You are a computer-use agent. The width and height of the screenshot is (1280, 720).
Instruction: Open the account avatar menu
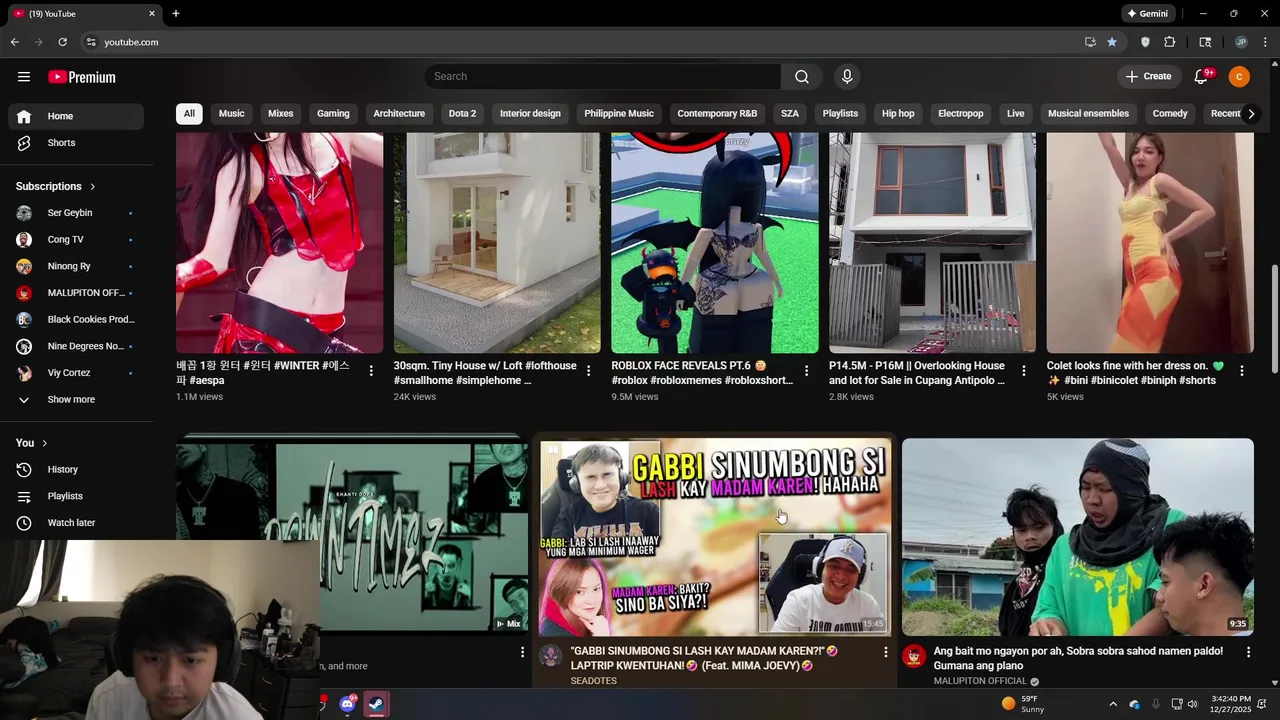(x=1239, y=77)
